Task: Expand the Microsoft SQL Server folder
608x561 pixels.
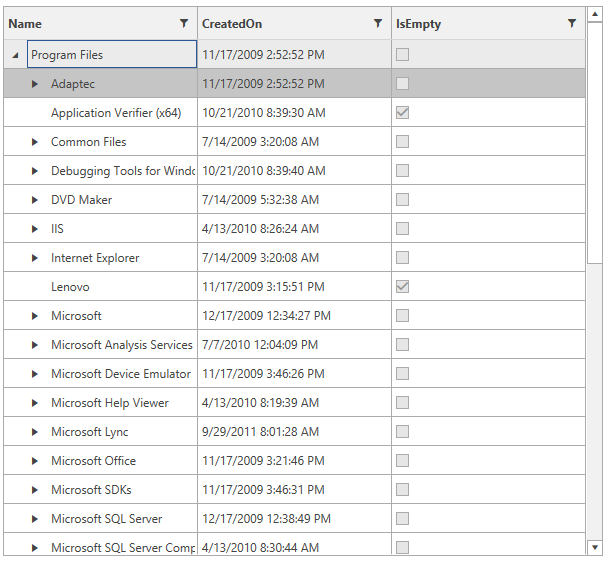Action: click(x=35, y=519)
